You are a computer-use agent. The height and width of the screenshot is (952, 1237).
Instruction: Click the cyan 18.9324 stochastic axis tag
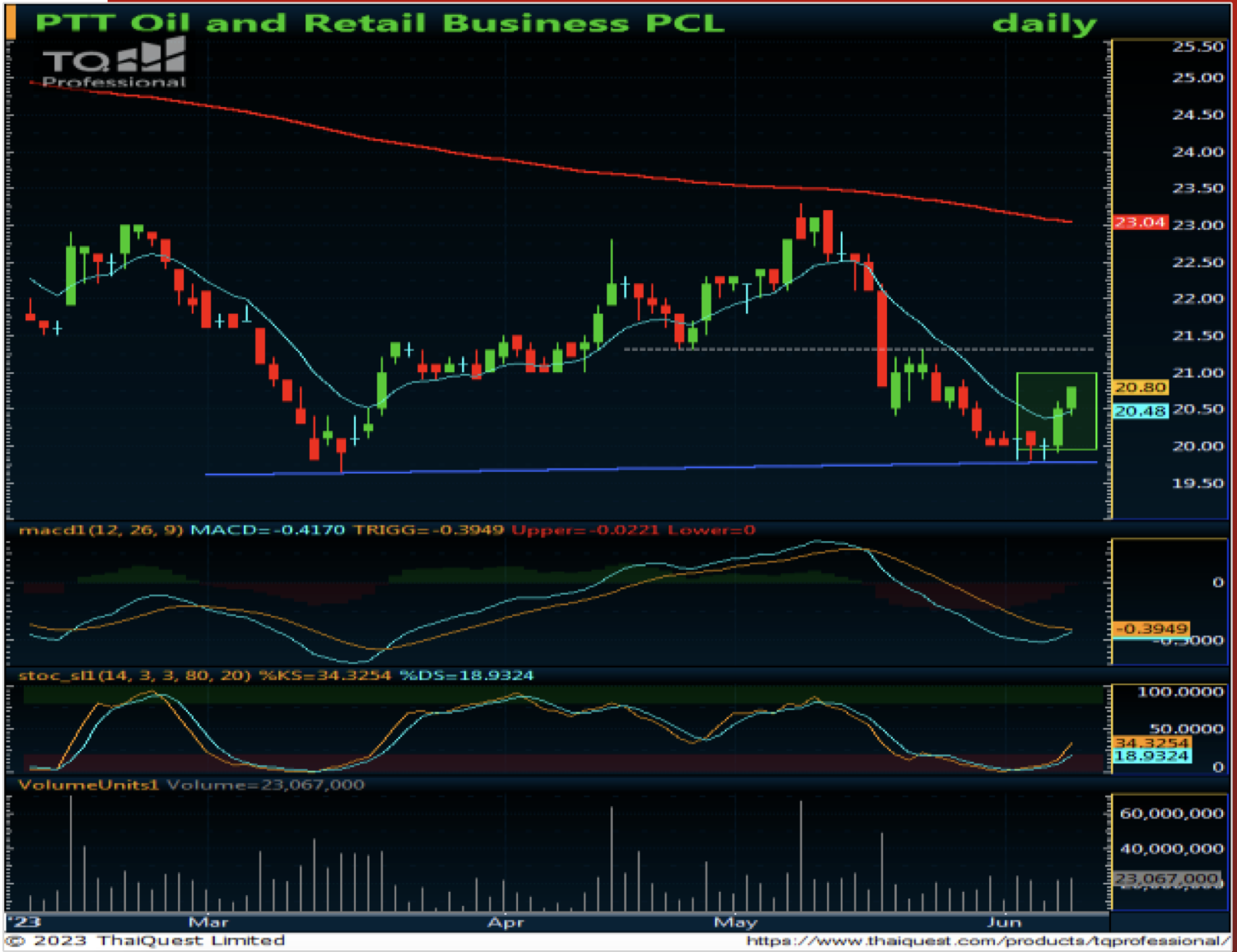tap(1151, 756)
